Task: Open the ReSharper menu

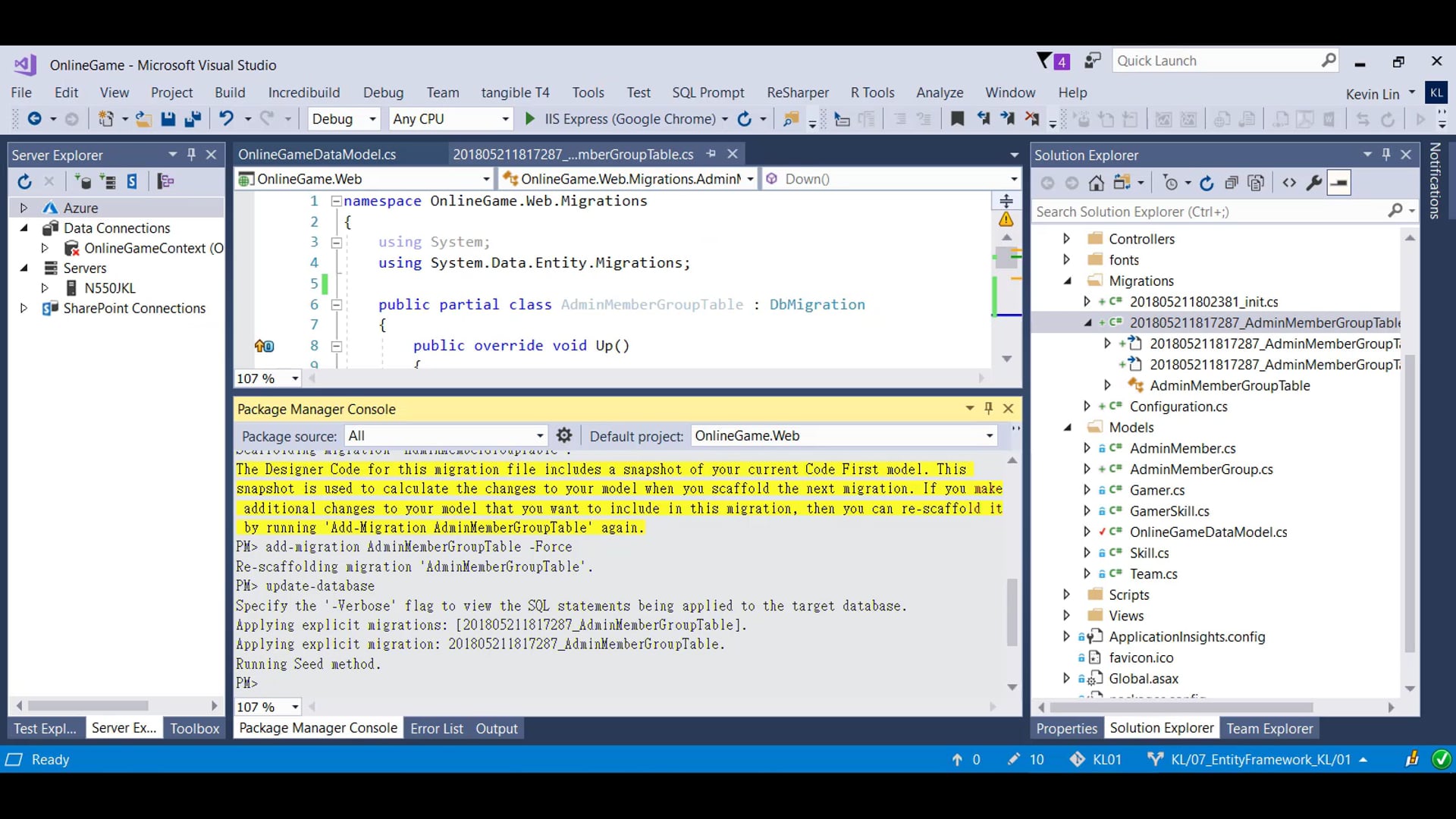Action: click(x=797, y=93)
